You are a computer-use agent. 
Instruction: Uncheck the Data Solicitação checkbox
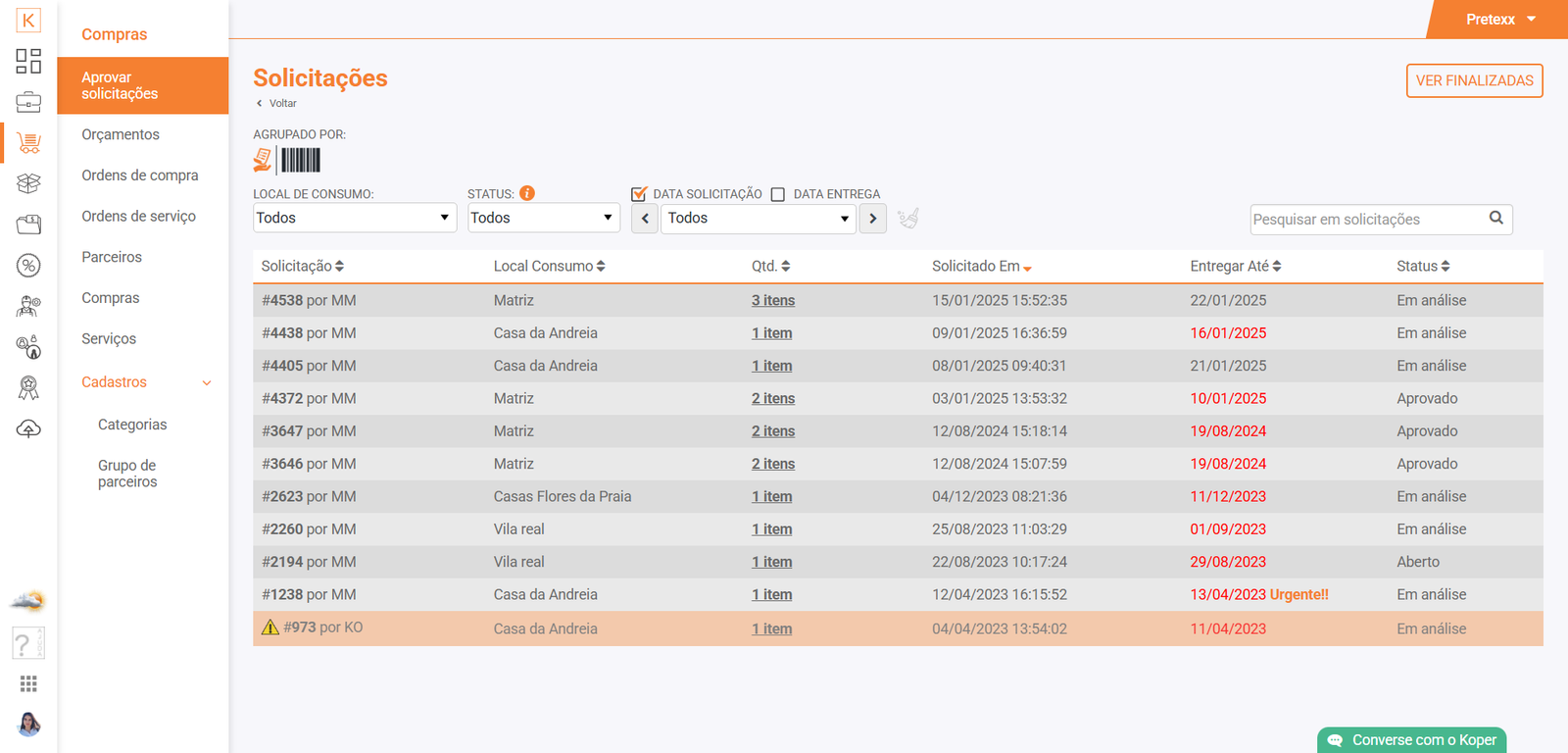[x=639, y=194]
